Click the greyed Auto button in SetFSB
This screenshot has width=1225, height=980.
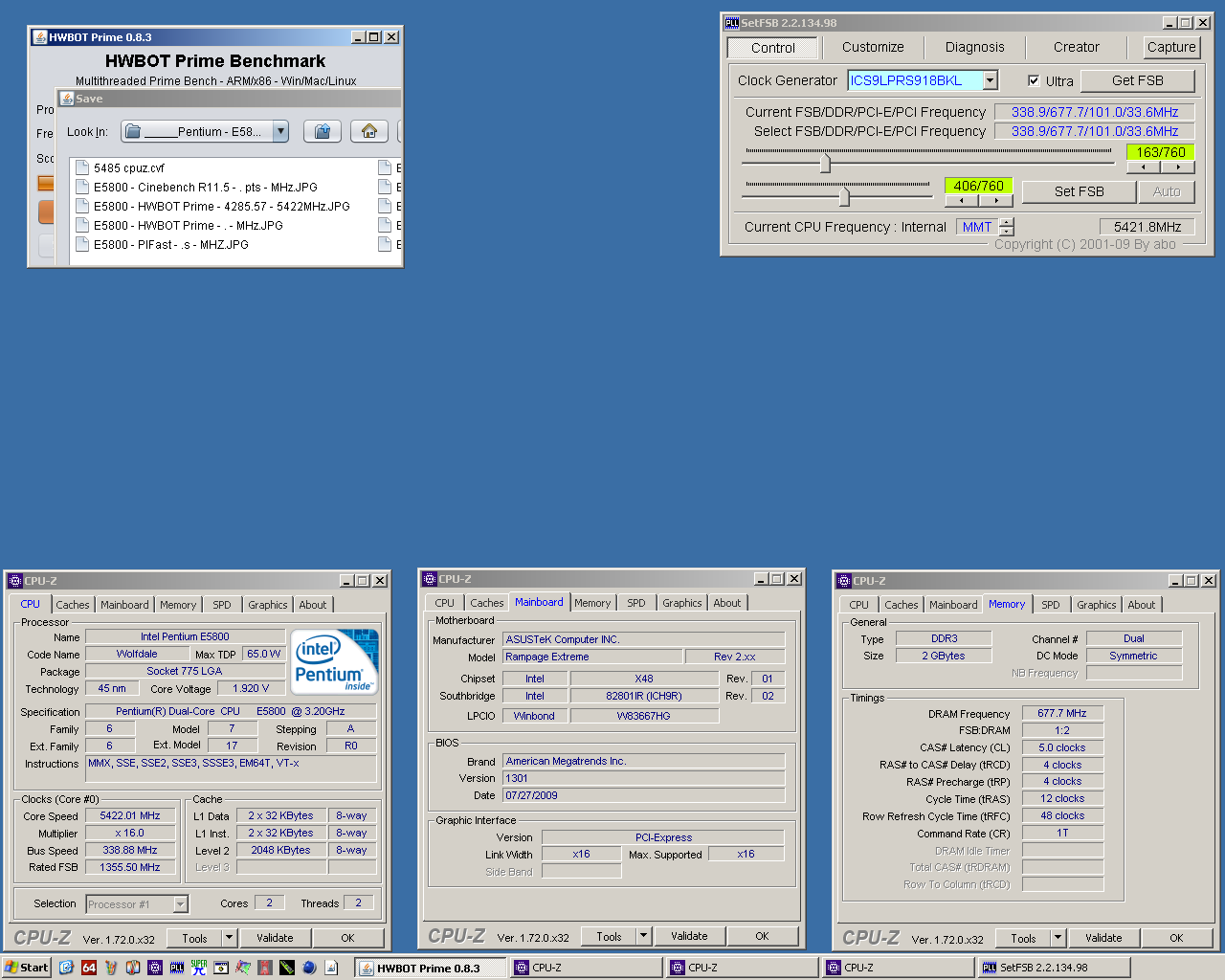tap(1166, 191)
